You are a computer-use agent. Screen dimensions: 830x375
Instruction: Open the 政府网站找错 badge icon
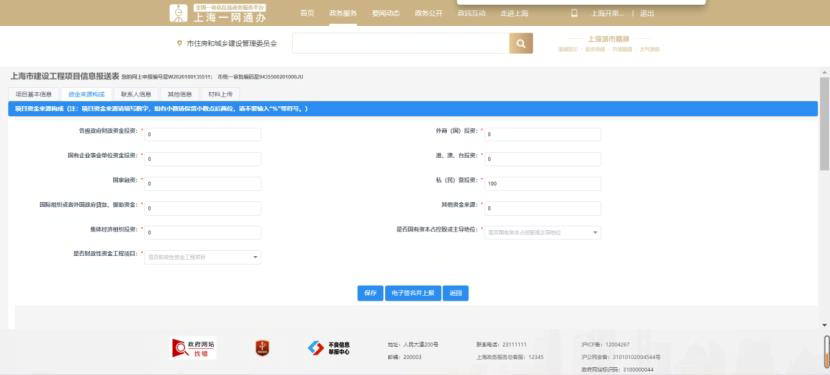(194, 348)
